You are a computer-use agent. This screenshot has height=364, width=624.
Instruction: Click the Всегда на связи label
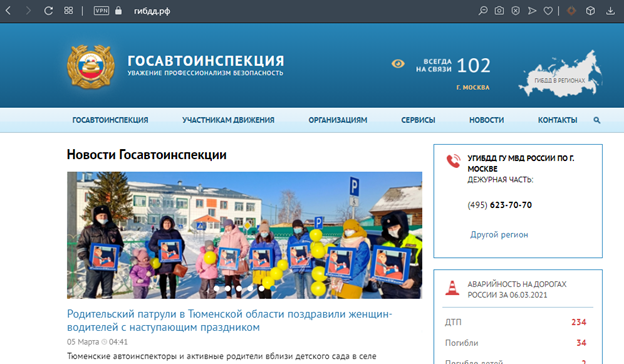pyautogui.click(x=434, y=65)
